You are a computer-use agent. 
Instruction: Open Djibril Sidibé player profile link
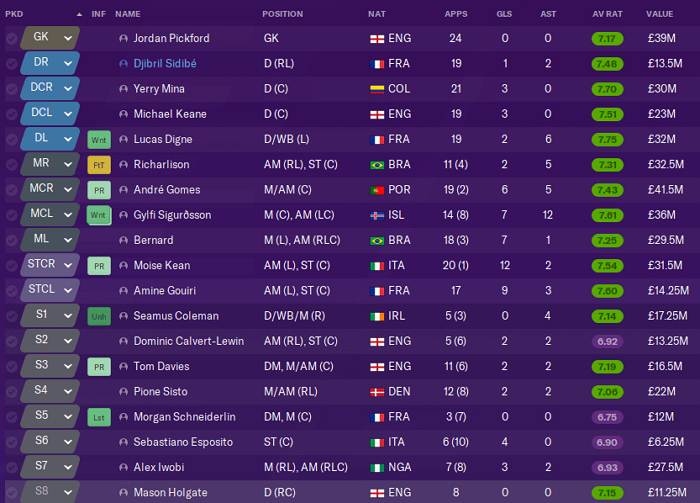[x=165, y=63]
